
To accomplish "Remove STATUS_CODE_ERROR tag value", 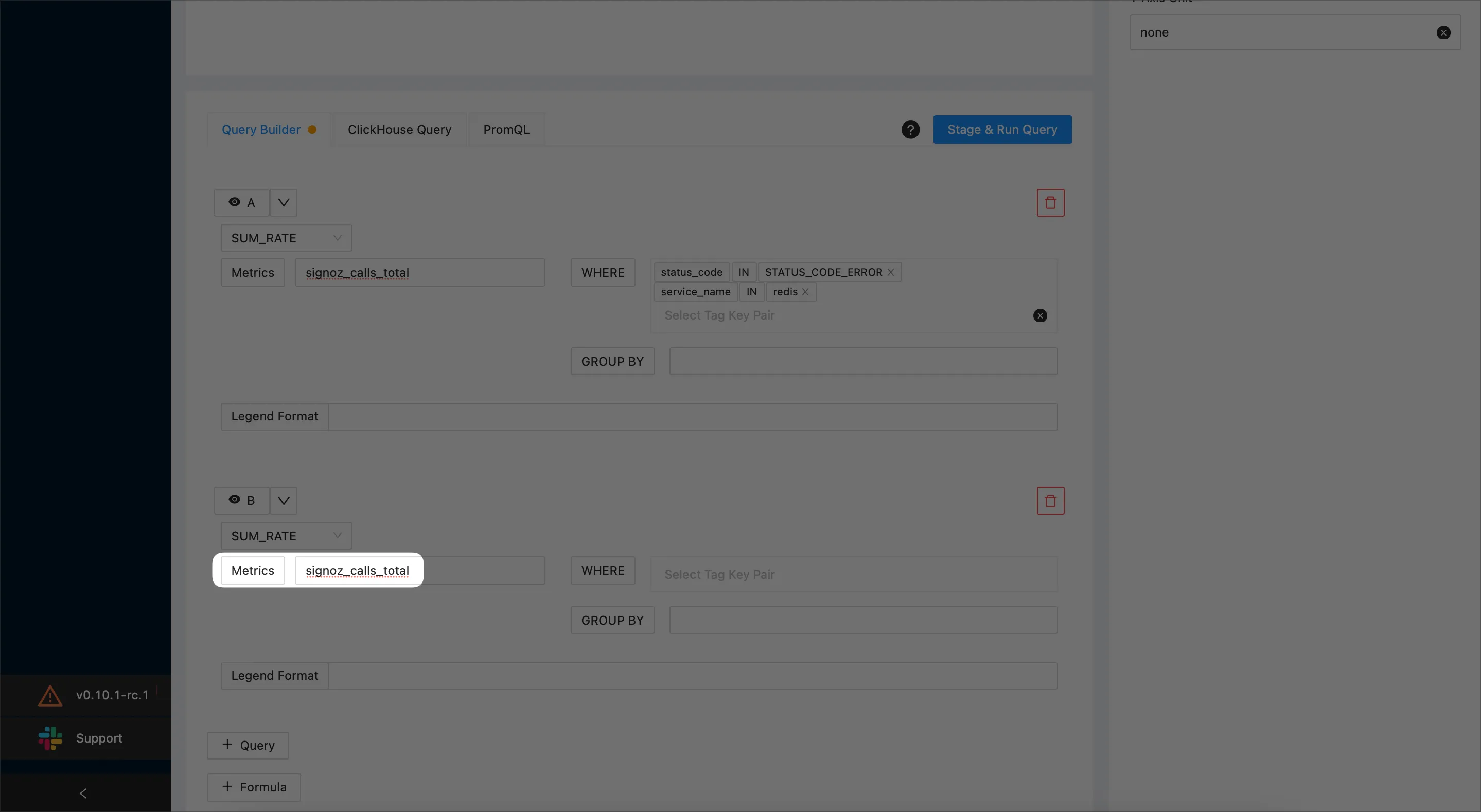I will coord(890,272).
